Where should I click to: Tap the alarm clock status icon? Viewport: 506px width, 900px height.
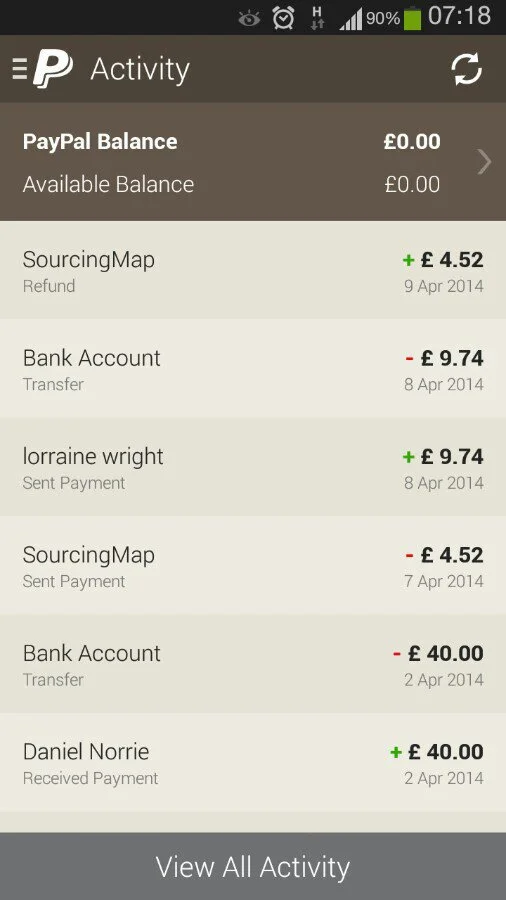click(x=283, y=18)
